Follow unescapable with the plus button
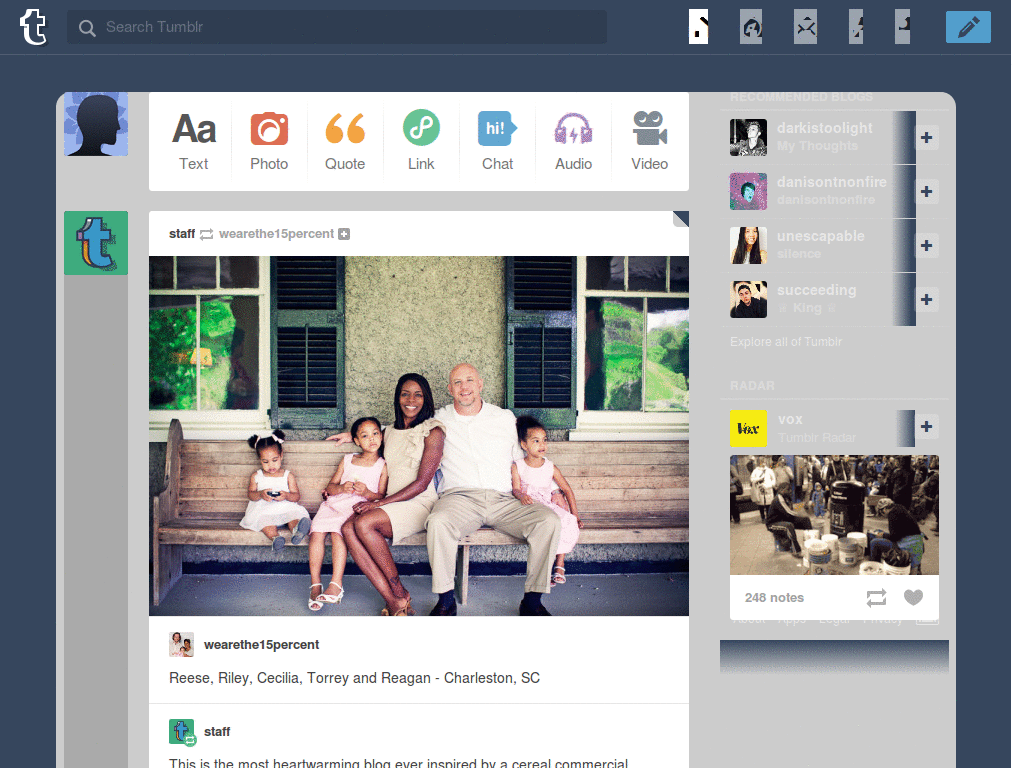1024x768 pixels. tap(927, 246)
